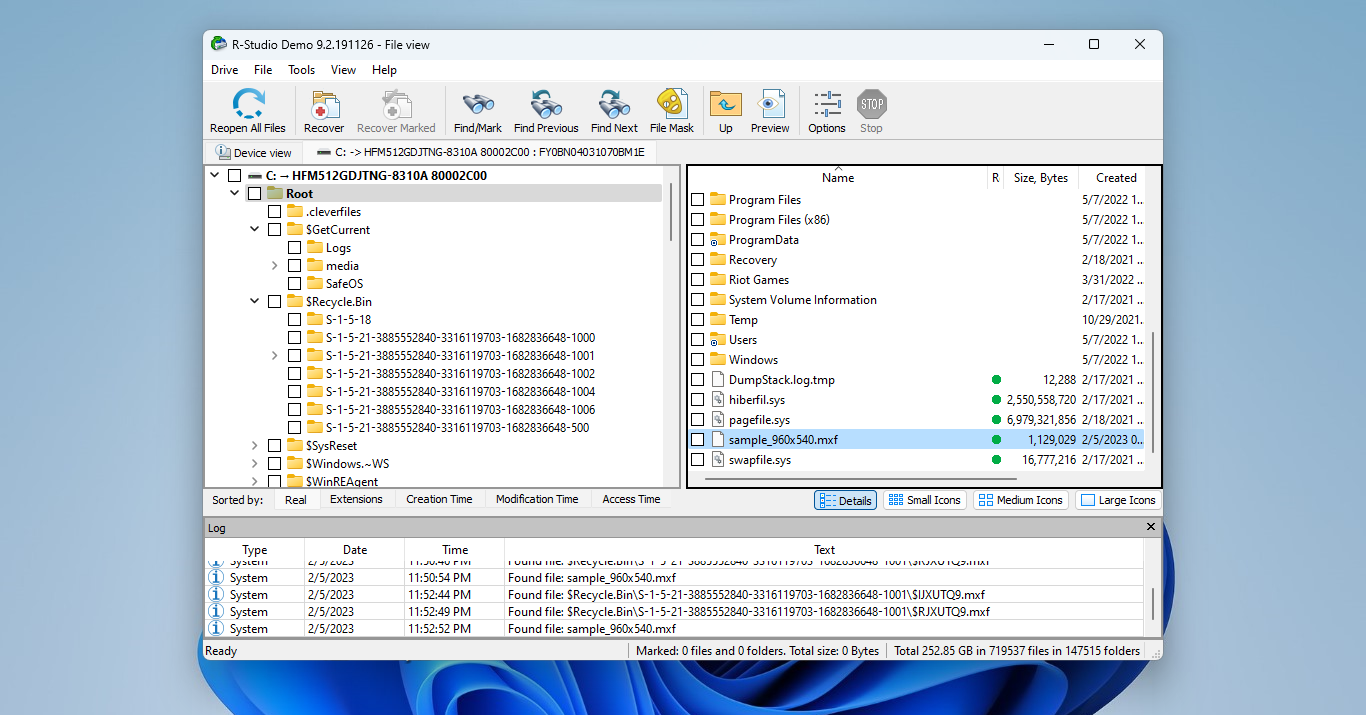Click the Details view icon
Viewport: 1366px width, 715px height.
pyautogui.click(x=827, y=500)
